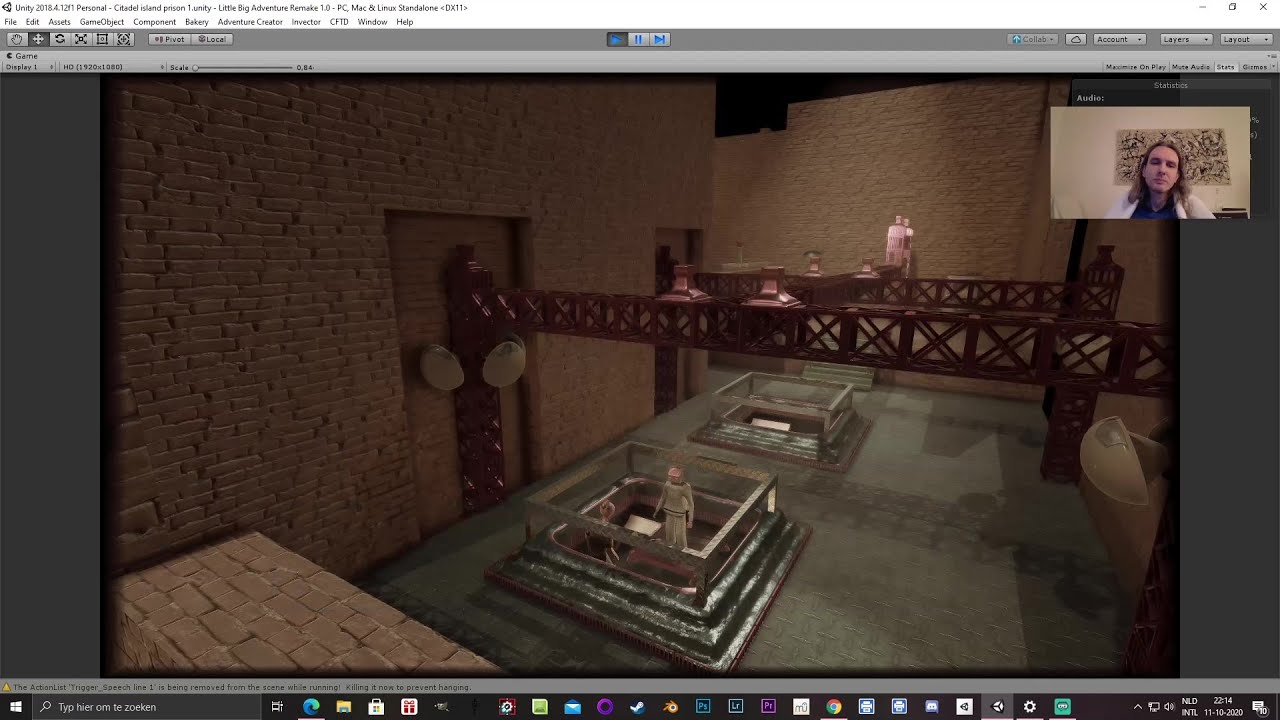The image size is (1280, 720).
Task: Open the Layout dropdown
Action: 1245,39
